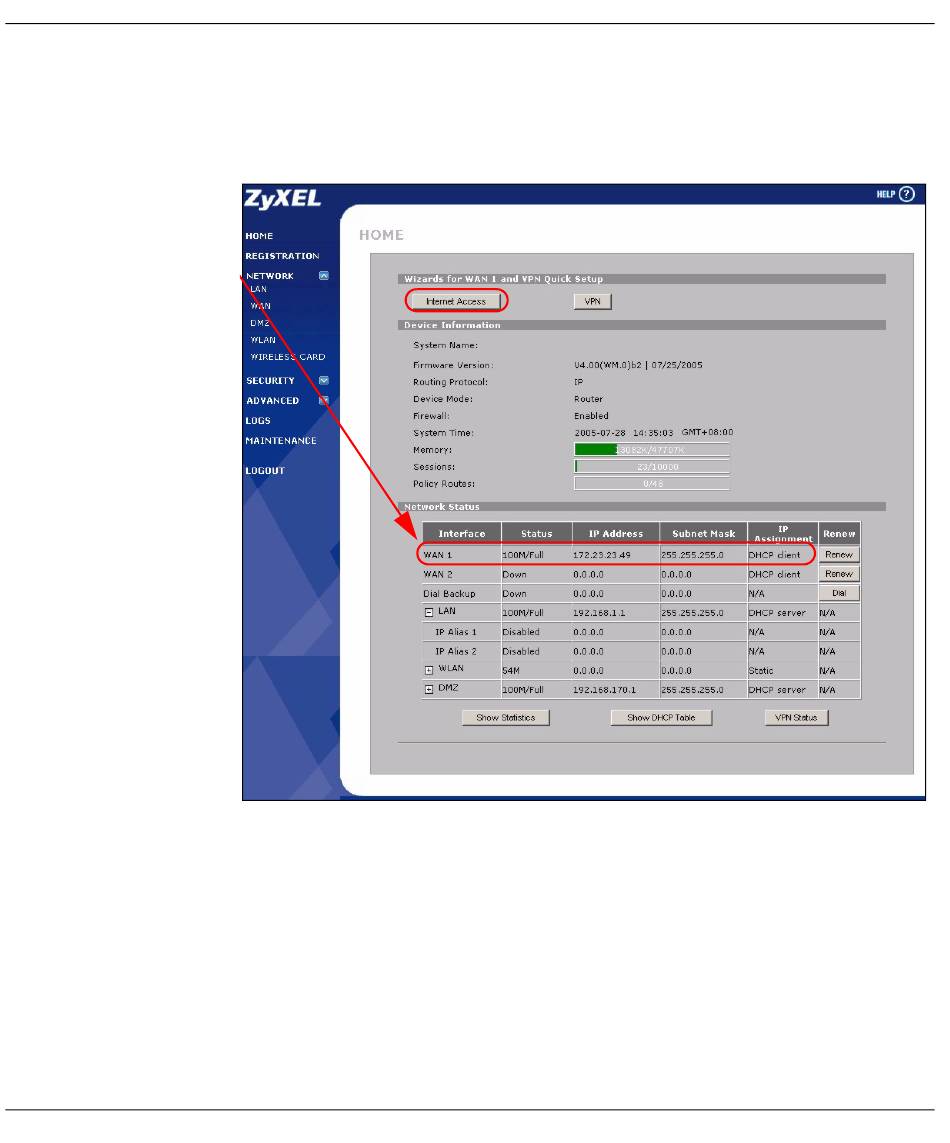Renew the WAN 1 IP address
Screen dimensions: 950x1143
(838, 555)
